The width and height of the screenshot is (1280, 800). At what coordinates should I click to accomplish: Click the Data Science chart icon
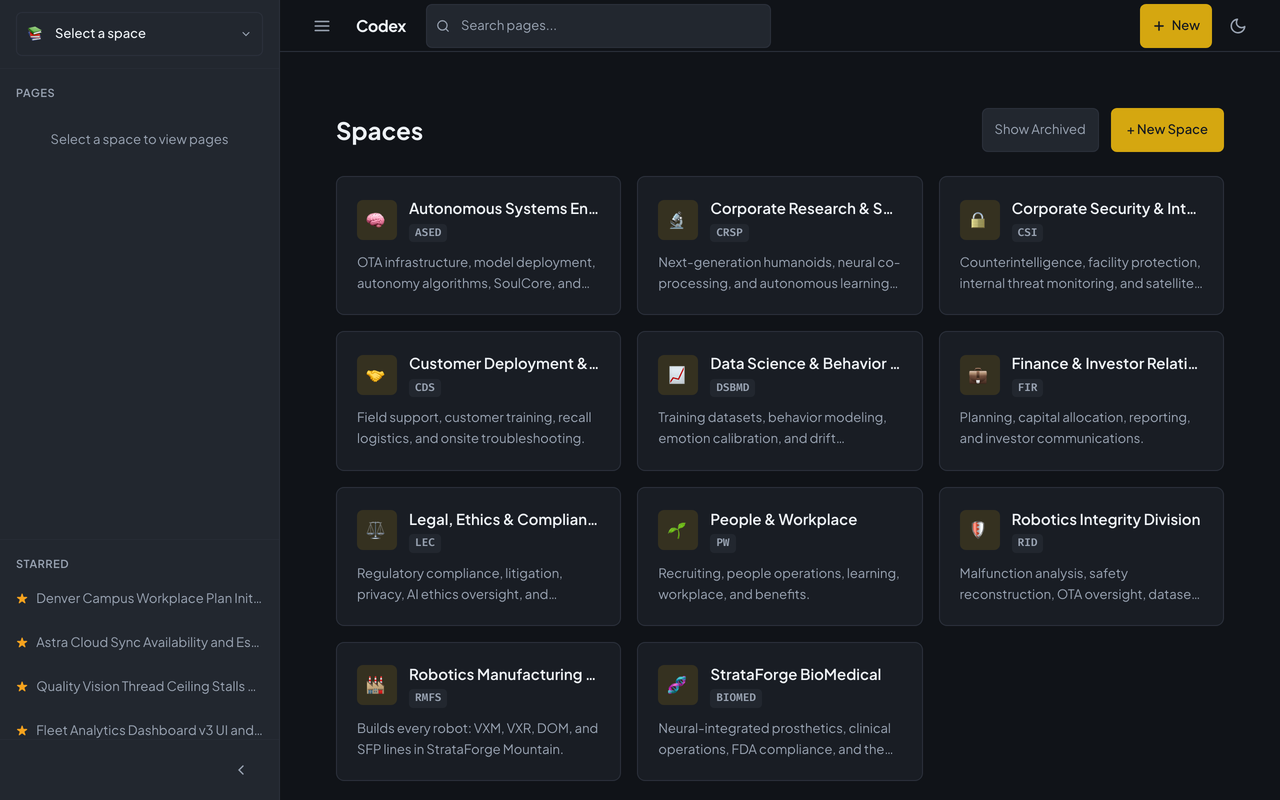tap(677, 375)
